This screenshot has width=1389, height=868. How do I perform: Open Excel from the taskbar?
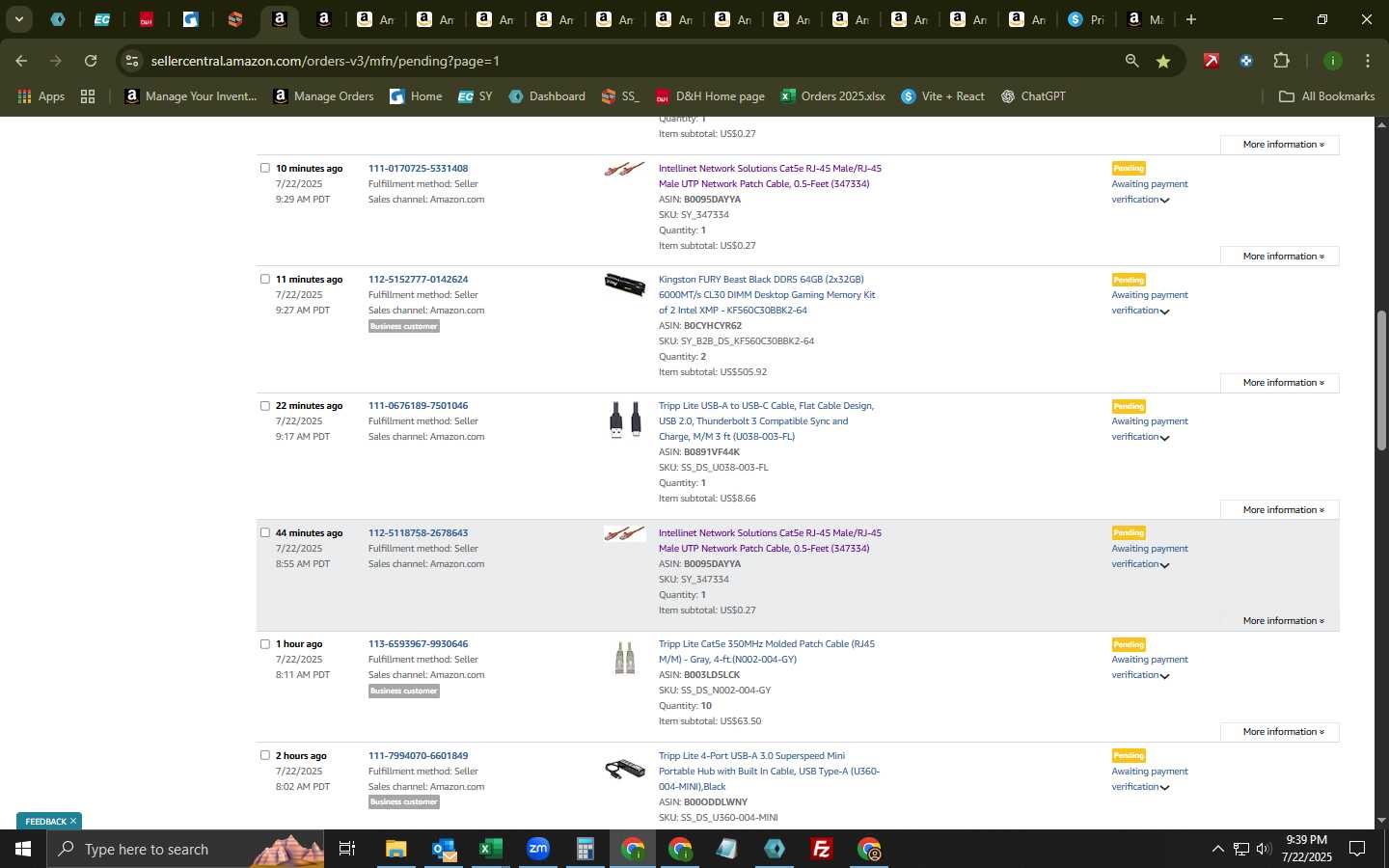(491, 849)
